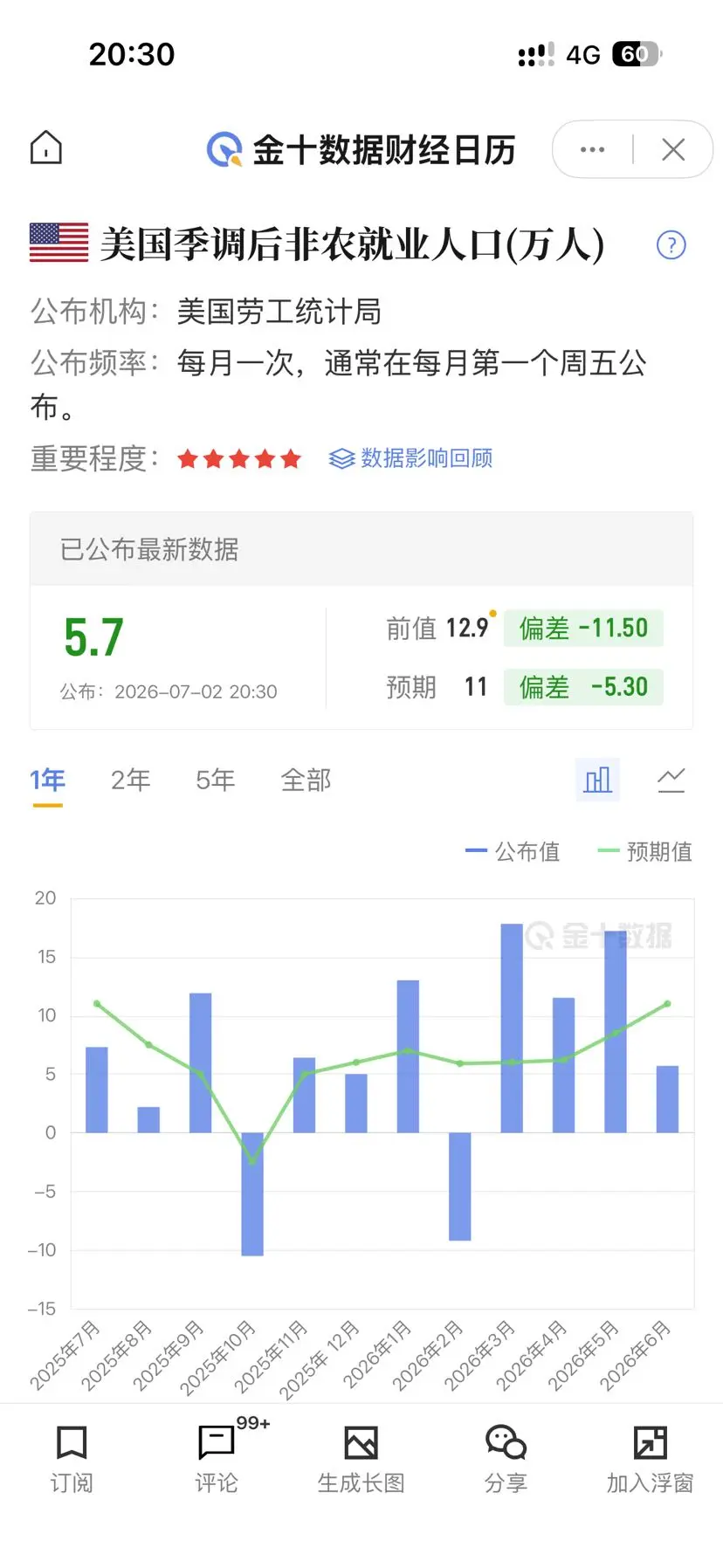Select the 全部 time range tab
This screenshot has height=1568, width=723.
tap(306, 780)
